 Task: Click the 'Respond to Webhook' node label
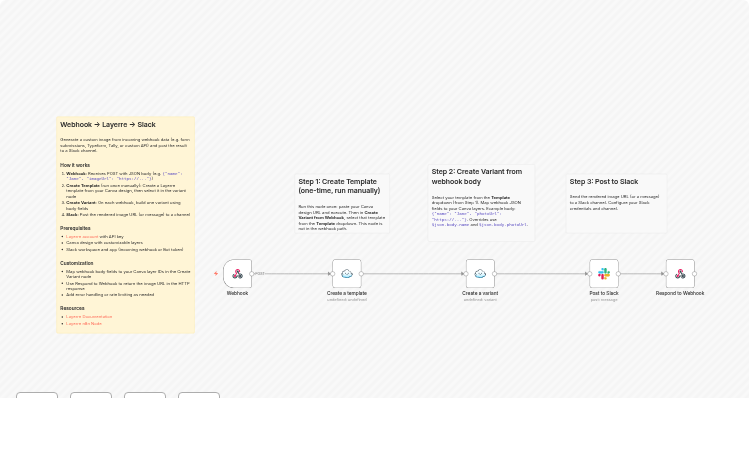pyautogui.click(x=680, y=293)
